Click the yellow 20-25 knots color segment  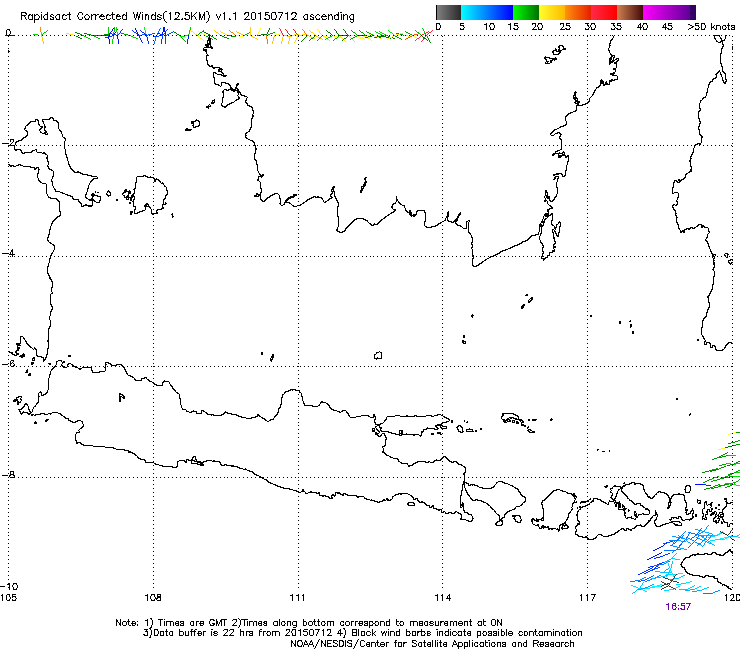(x=552, y=12)
